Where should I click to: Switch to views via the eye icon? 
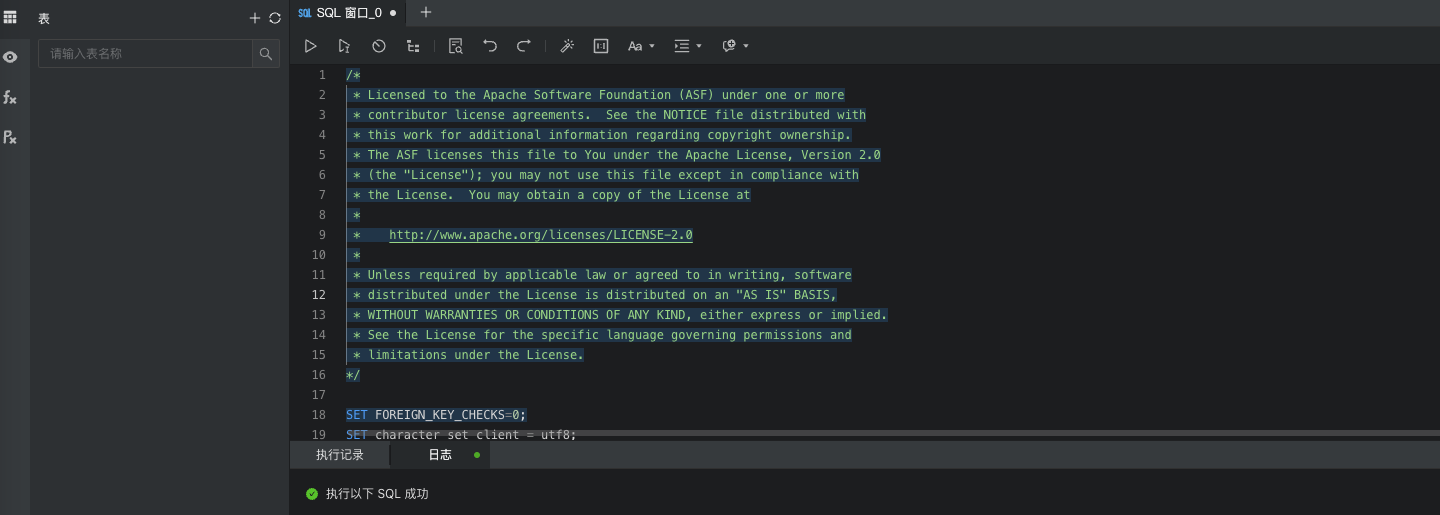pyautogui.click(x=10, y=57)
